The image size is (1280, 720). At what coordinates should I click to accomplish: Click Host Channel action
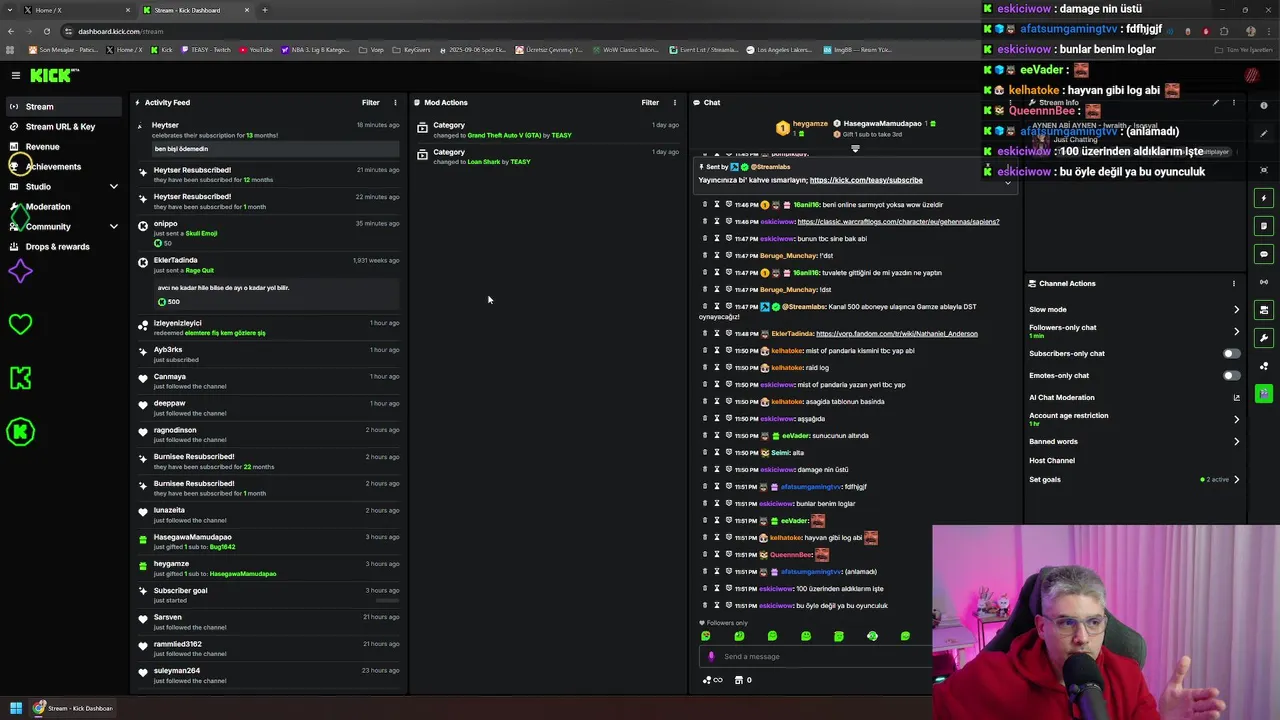tap(1052, 460)
